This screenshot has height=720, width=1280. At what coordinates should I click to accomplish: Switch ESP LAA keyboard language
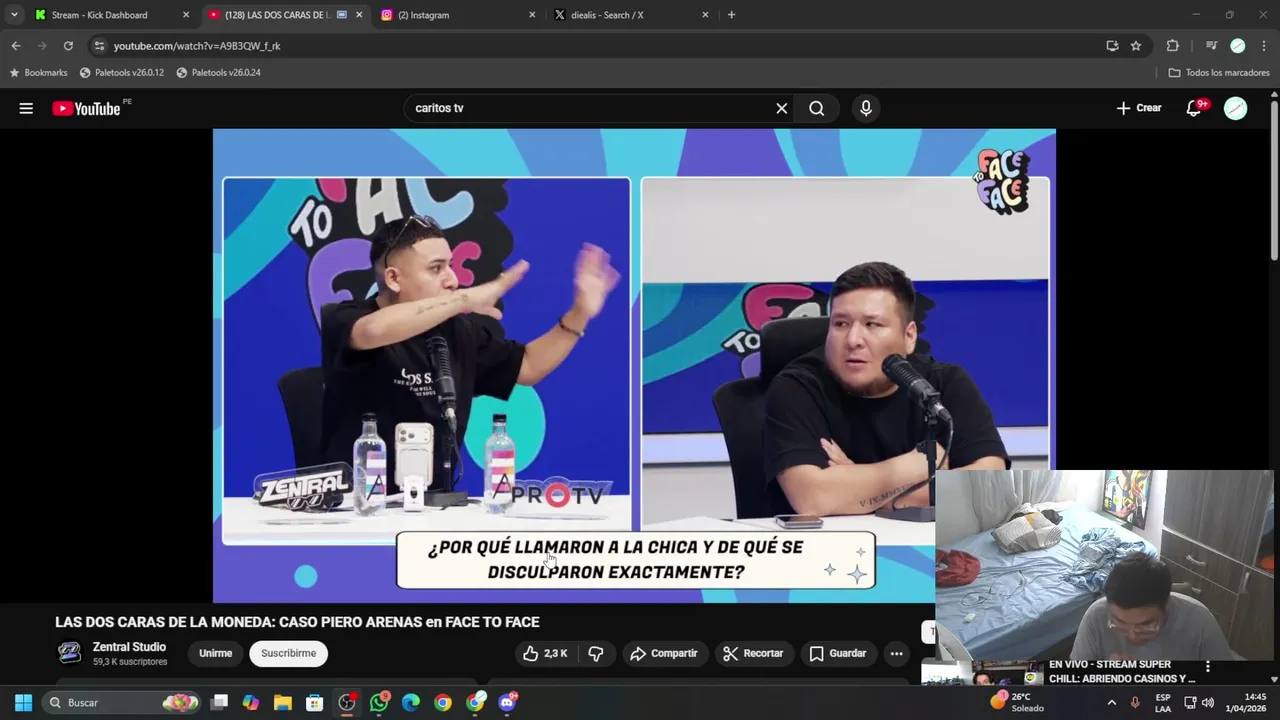coord(1163,703)
